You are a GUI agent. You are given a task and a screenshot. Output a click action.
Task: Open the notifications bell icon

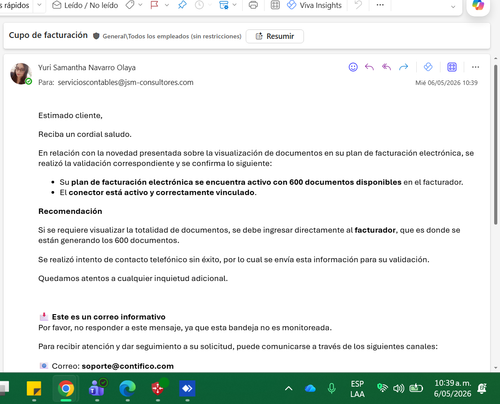[482, 388]
